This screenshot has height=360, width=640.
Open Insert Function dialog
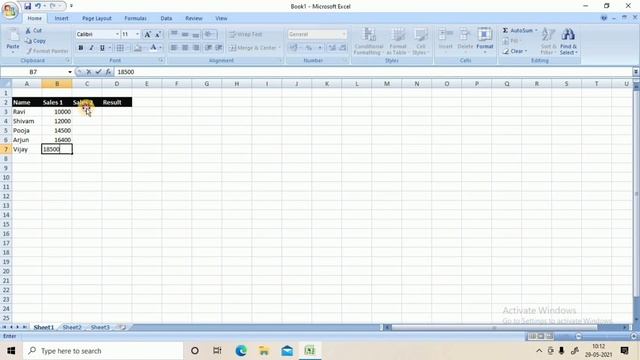click(x=108, y=72)
